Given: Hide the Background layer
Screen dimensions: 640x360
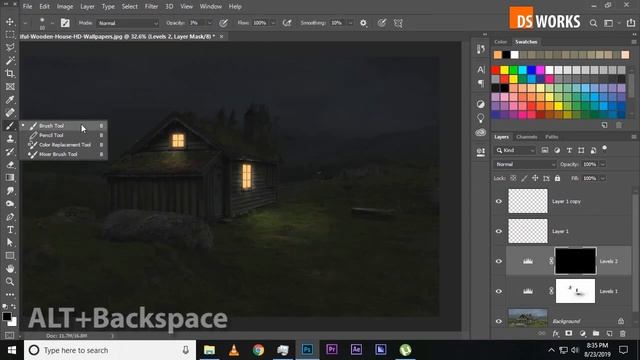Looking at the screenshot, I should point(499,321).
